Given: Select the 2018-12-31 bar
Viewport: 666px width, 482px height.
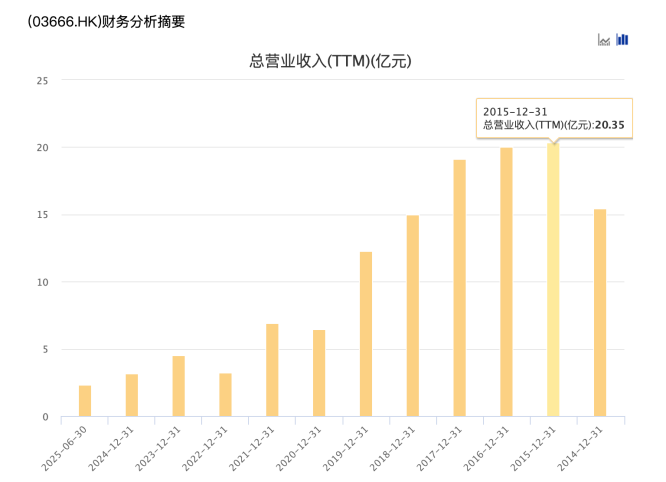Looking at the screenshot, I should (x=413, y=316).
